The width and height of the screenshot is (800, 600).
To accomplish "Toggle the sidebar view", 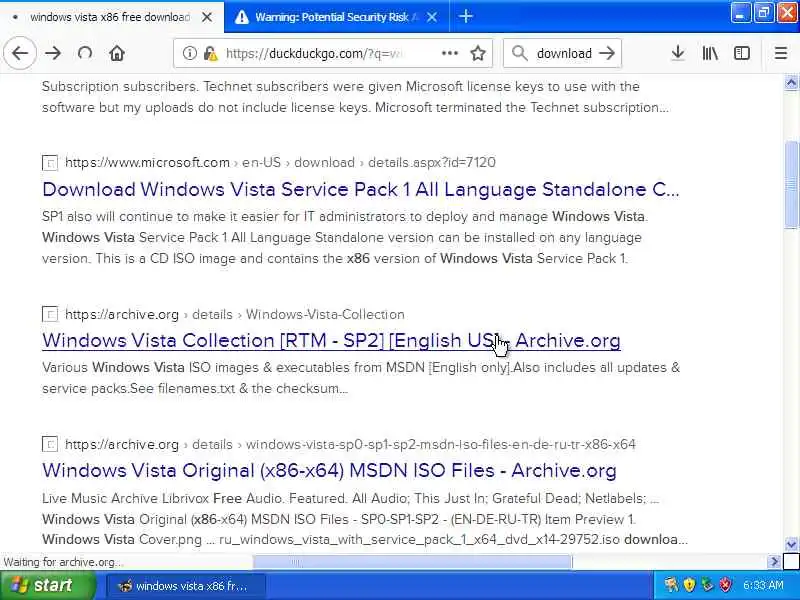I will pos(742,53).
